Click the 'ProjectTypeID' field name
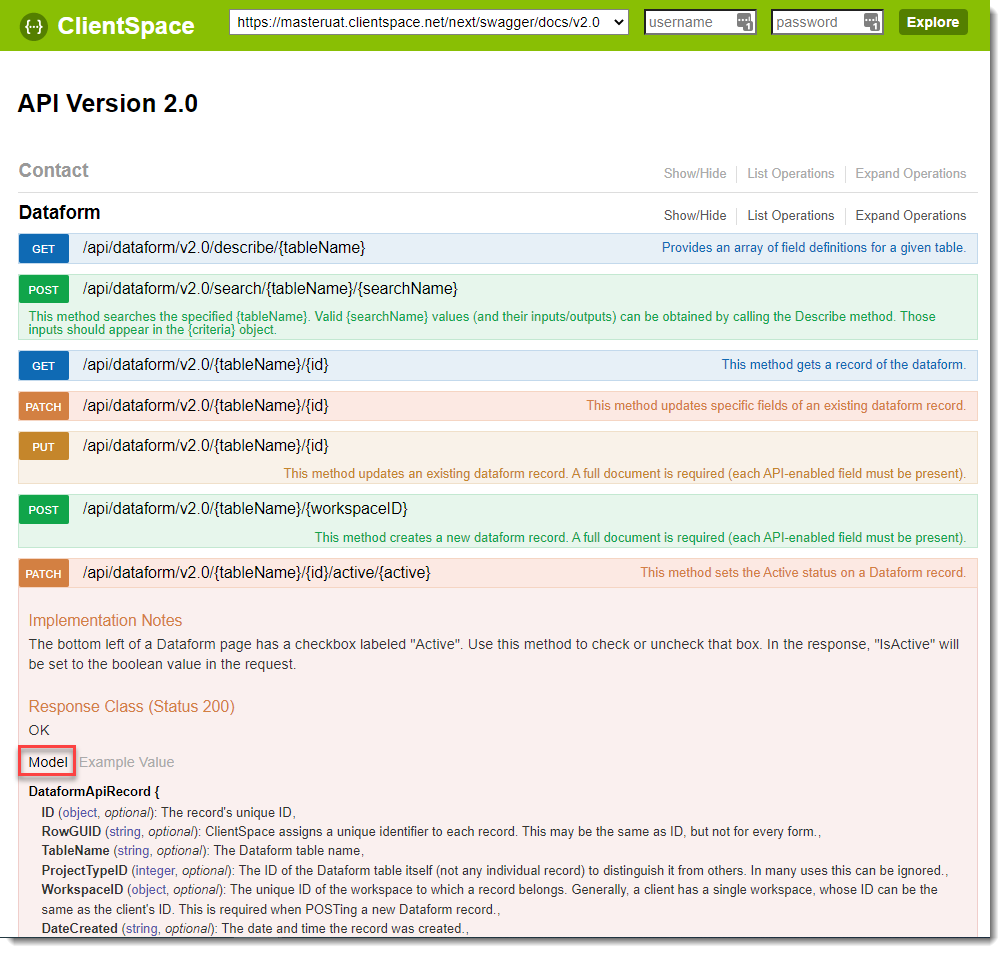 point(85,870)
